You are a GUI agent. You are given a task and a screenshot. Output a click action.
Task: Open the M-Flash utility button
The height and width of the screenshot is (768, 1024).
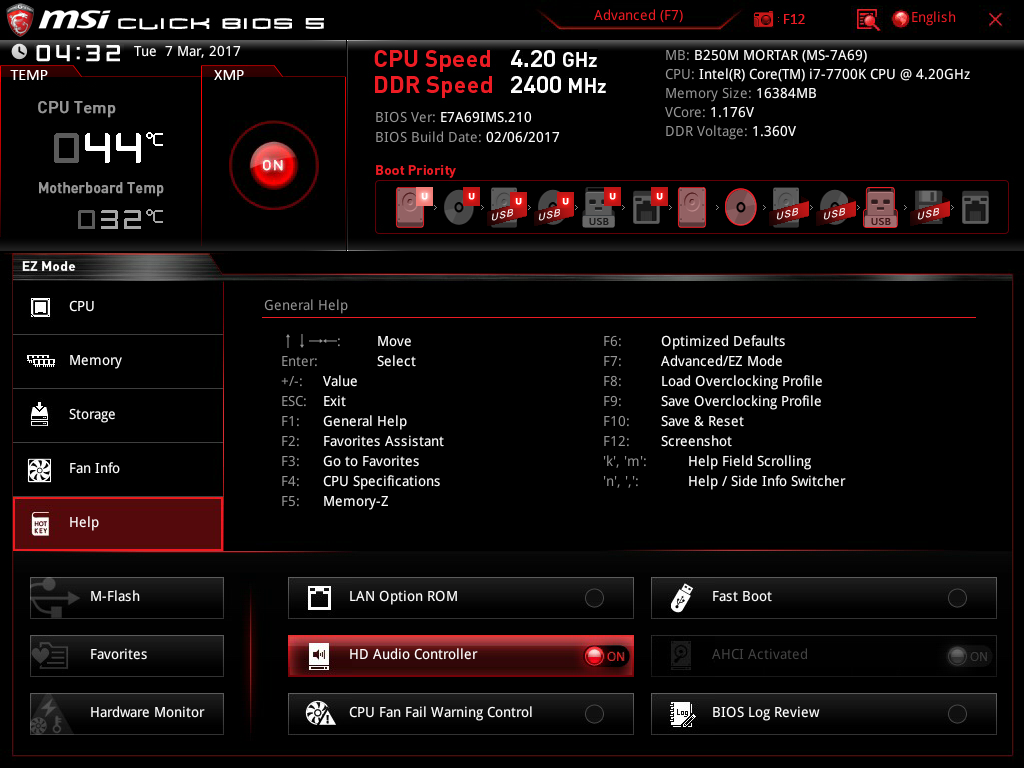click(x=127, y=597)
